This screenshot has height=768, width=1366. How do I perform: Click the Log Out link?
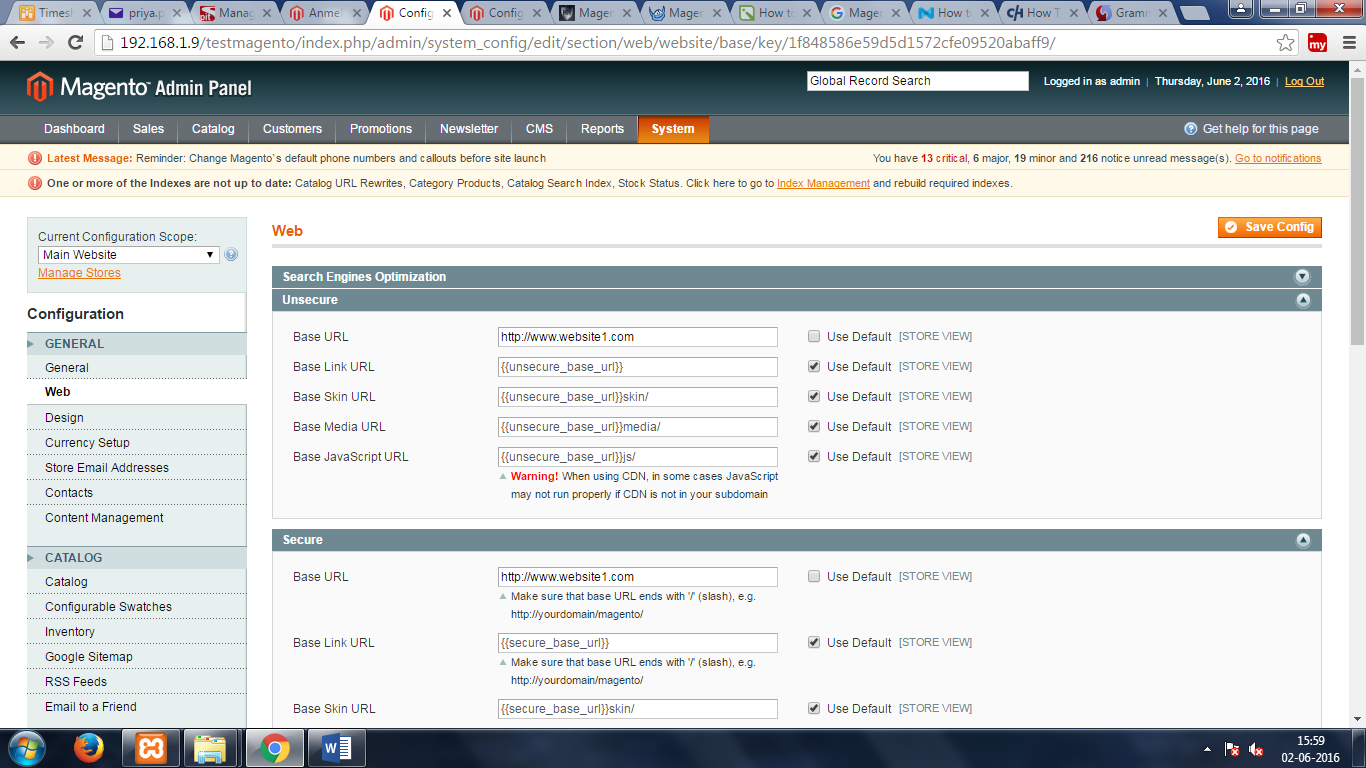point(1304,81)
